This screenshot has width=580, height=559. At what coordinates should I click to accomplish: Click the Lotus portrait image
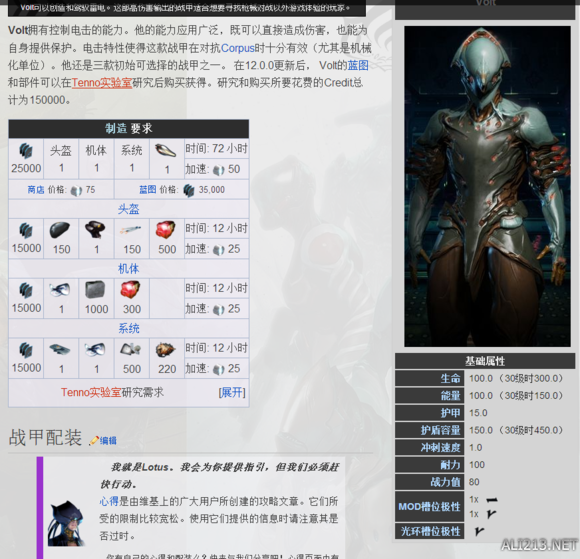pyautogui.click(x=66, y=523)
